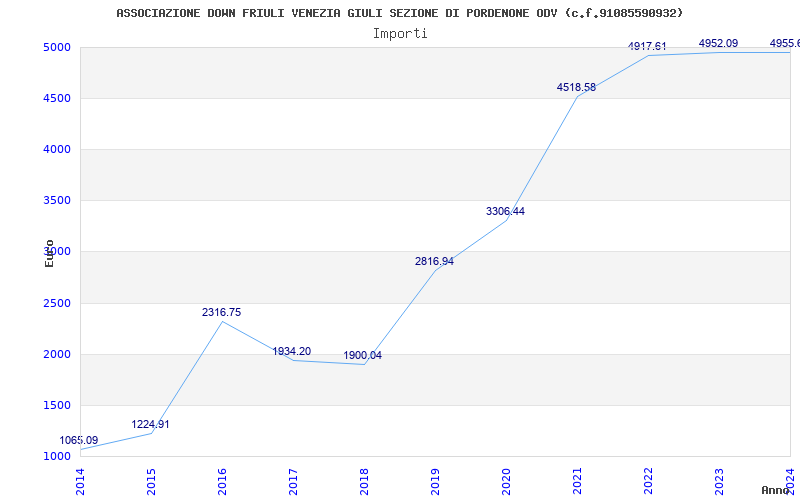
Task: Click the y-axis value 3500
Action: [56, 201]
